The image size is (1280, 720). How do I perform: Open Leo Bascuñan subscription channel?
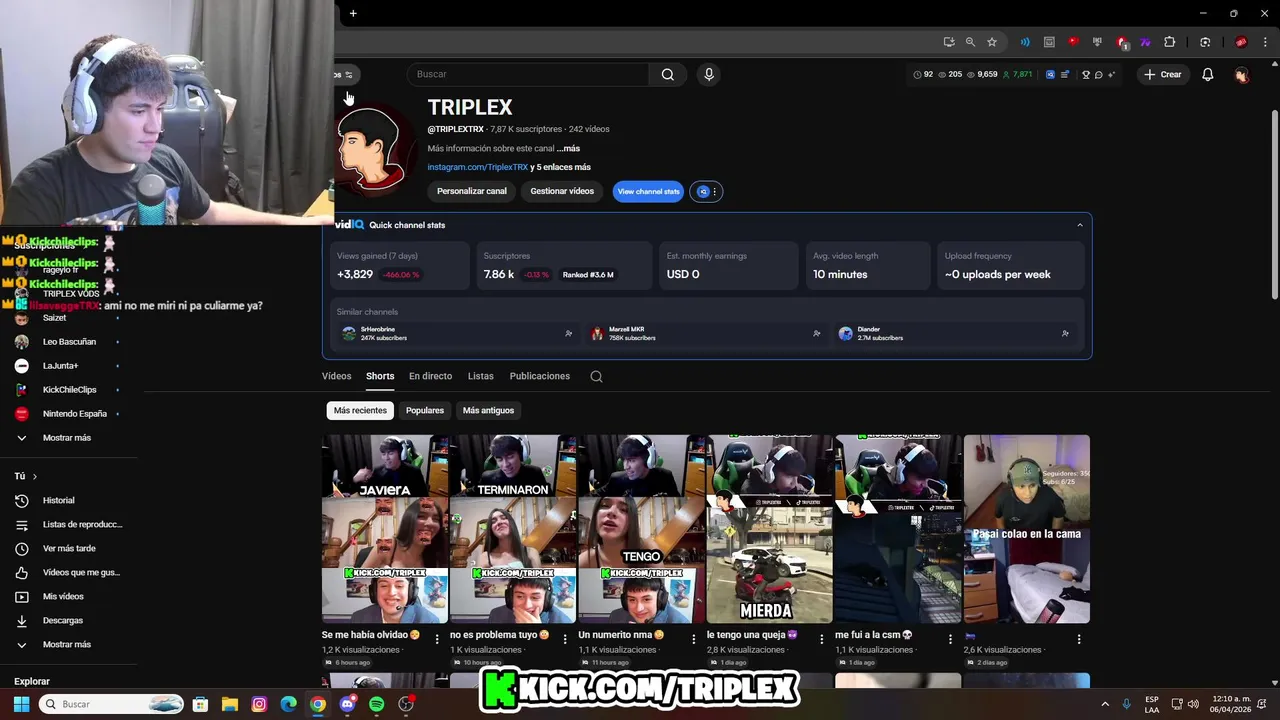68,342
